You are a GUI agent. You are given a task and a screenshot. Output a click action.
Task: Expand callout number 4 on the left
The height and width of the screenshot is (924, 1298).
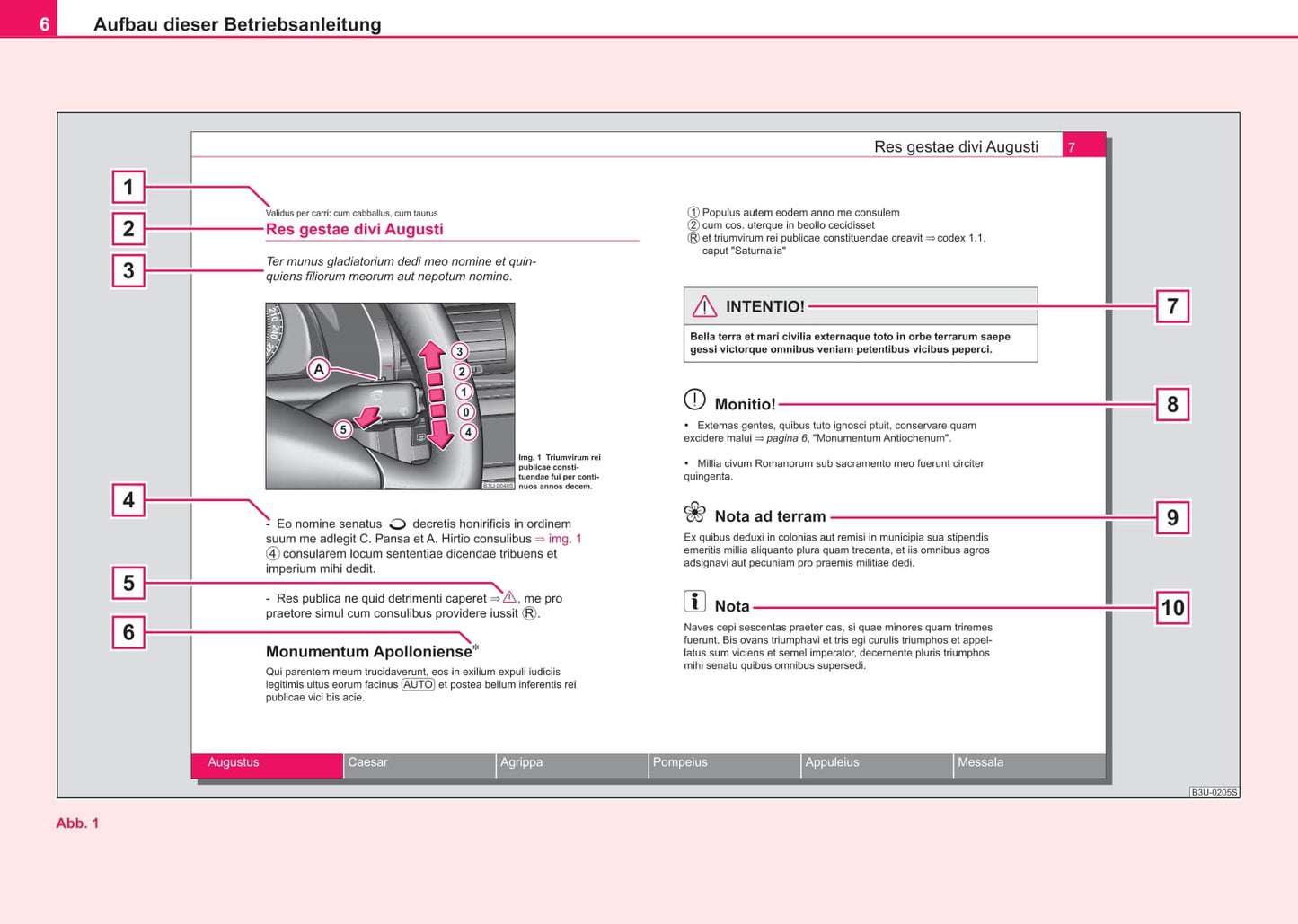128,499
